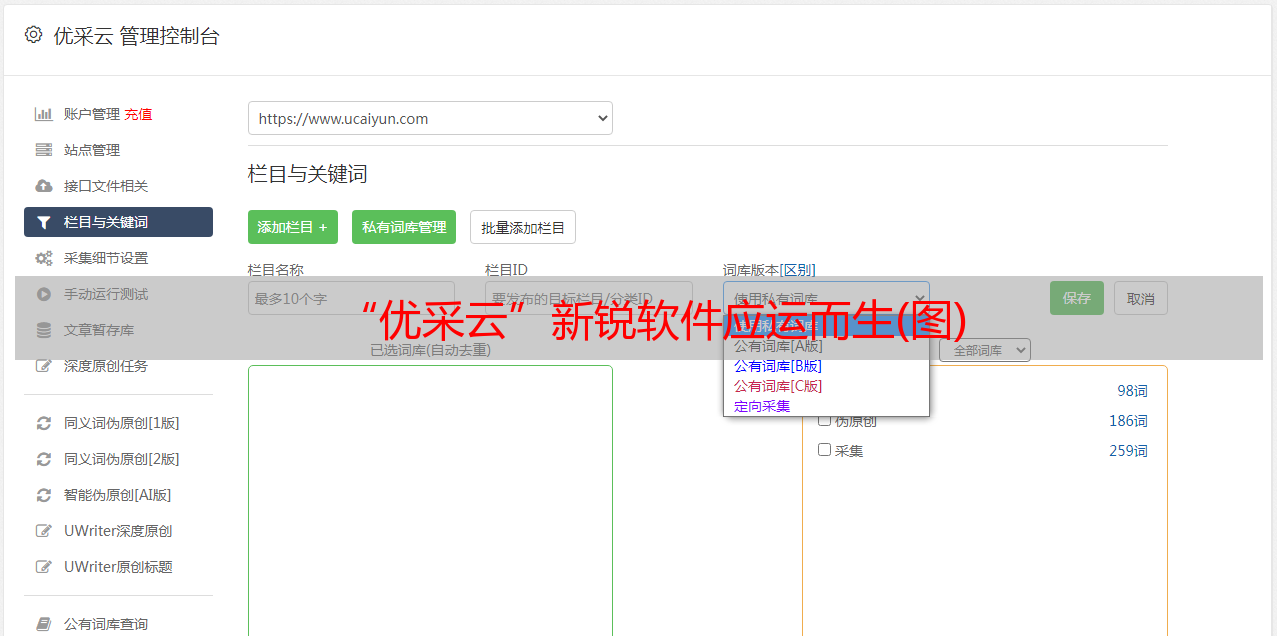Click the 已选词库(自动去重) label

point(430,350)
